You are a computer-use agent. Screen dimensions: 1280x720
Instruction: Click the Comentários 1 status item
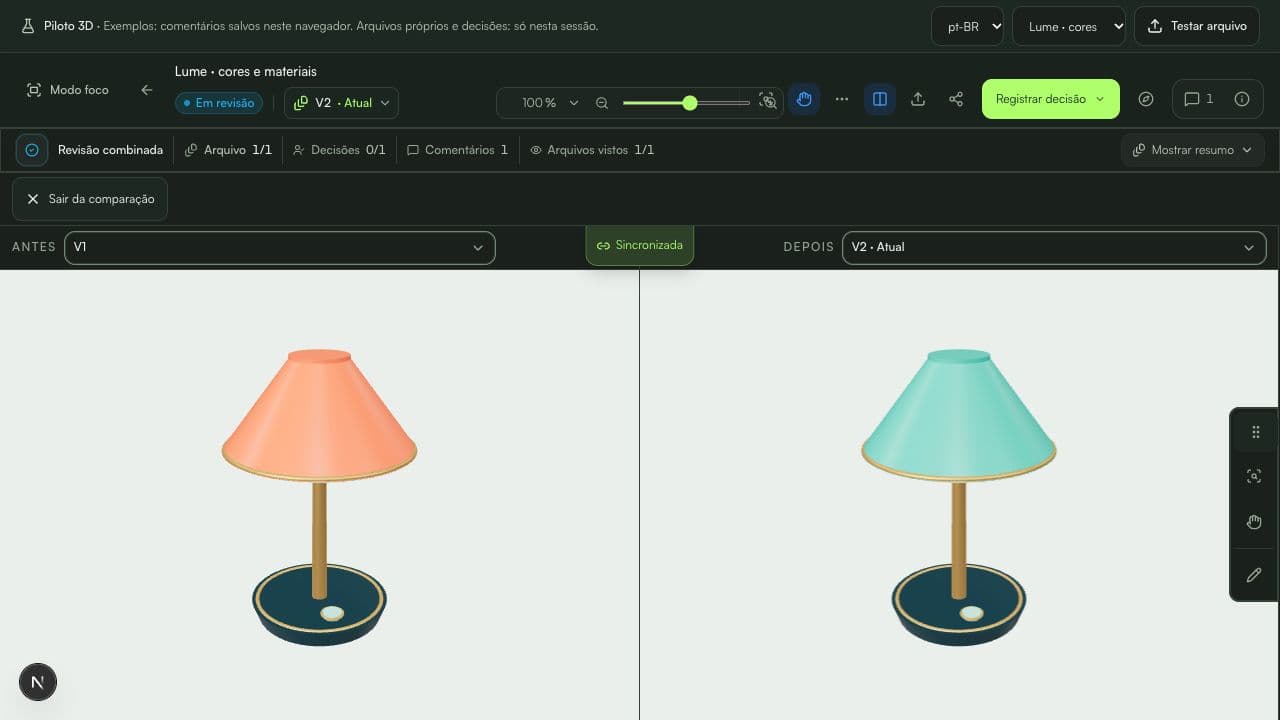coord(457,150)
